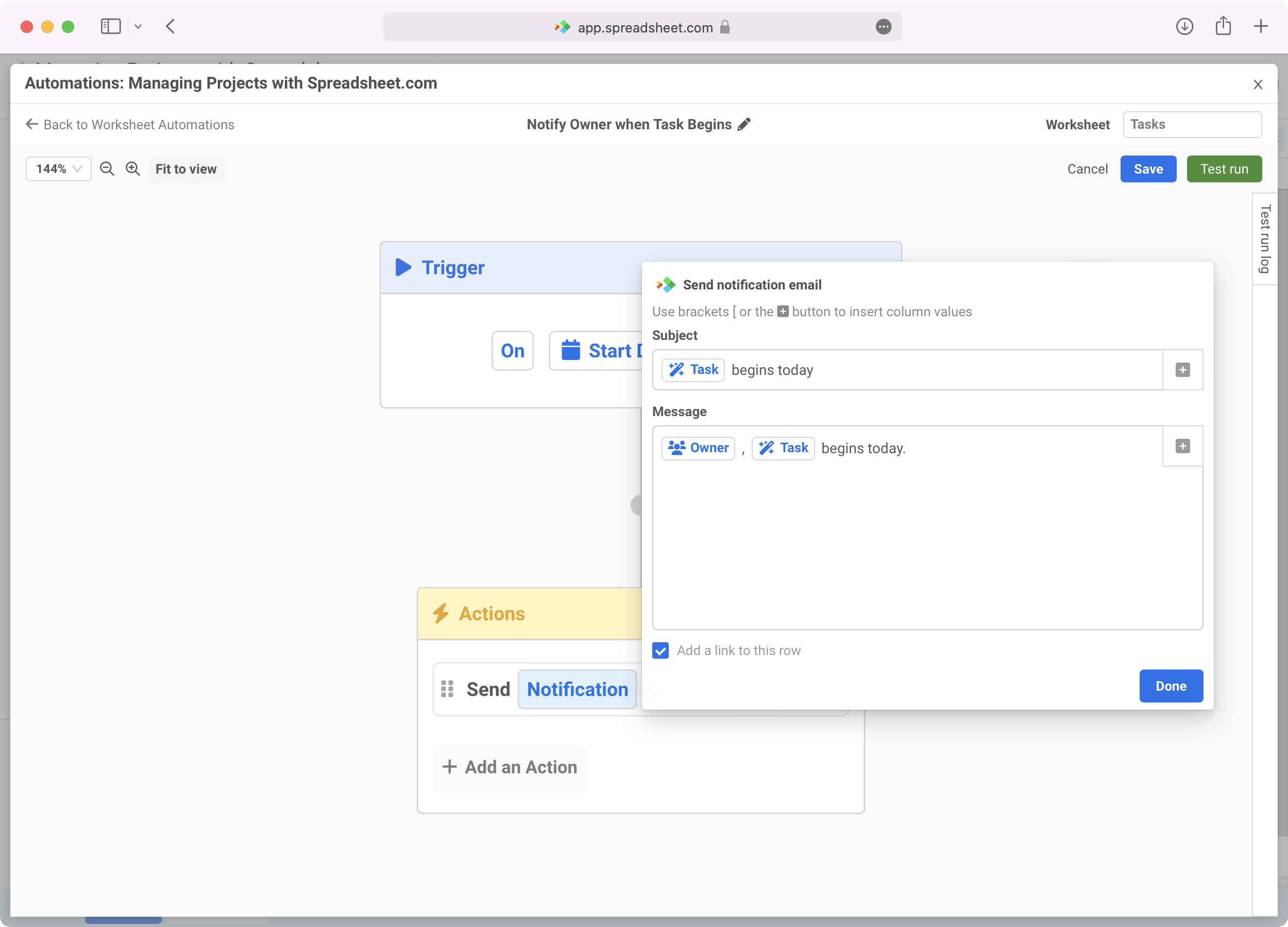Click Add an Action
Image resolution: width=1288 pixels, height=927 pixels.
510,767
